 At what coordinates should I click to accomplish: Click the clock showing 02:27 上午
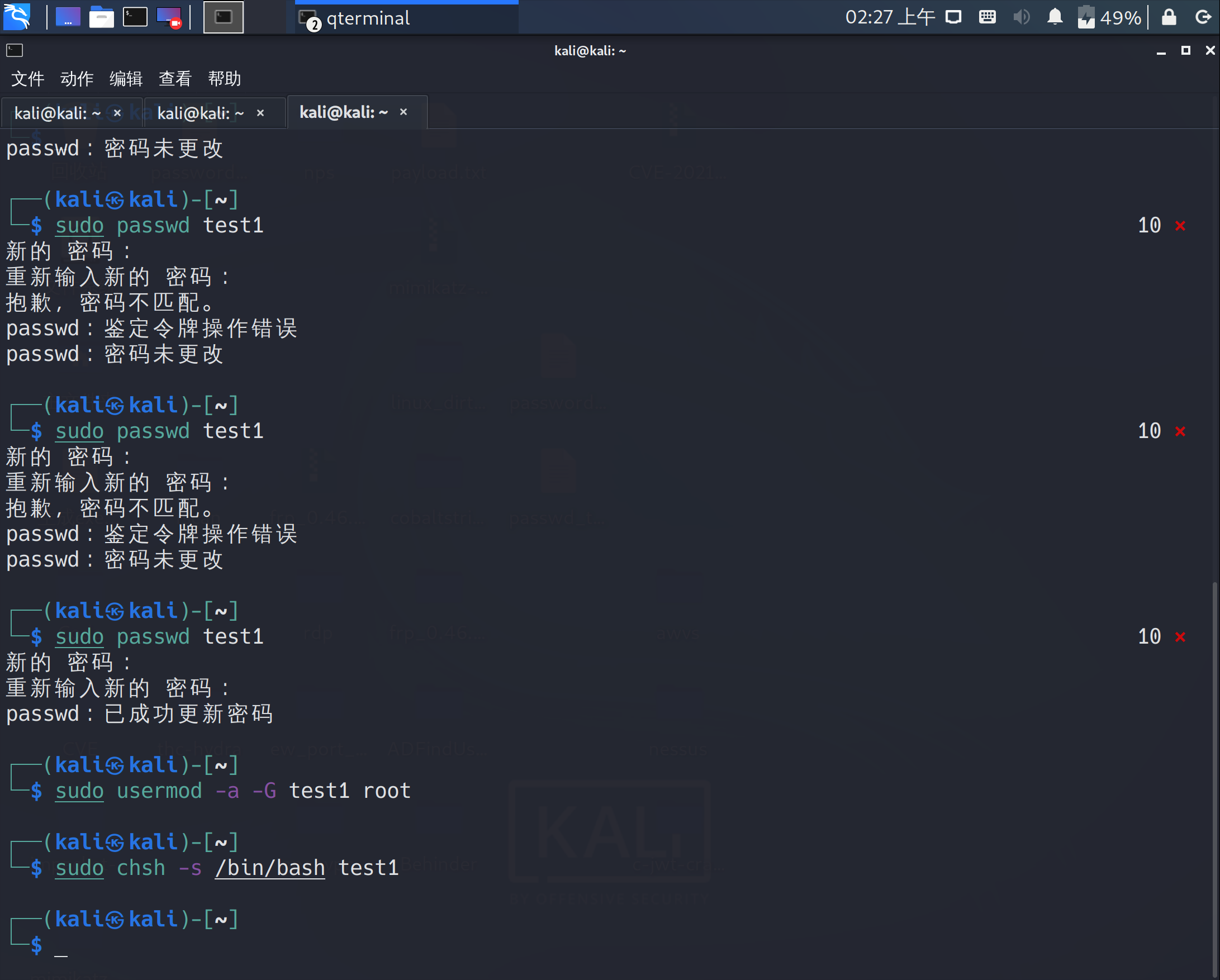[x=890, y=17]
